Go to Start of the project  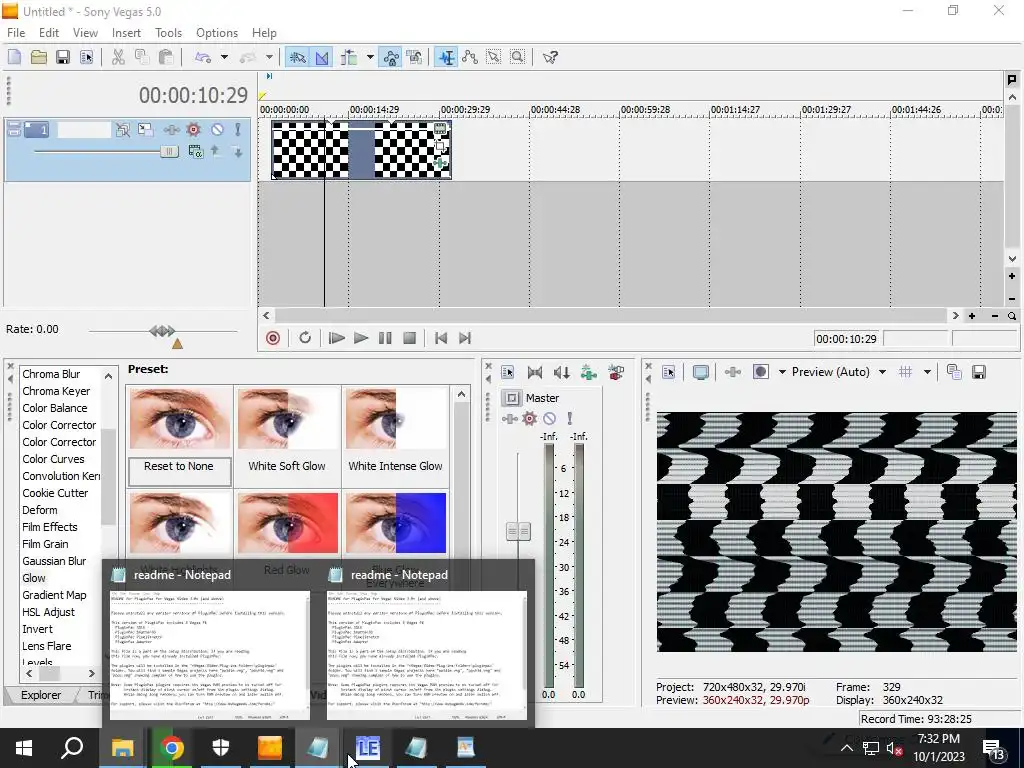coord(441,338)
